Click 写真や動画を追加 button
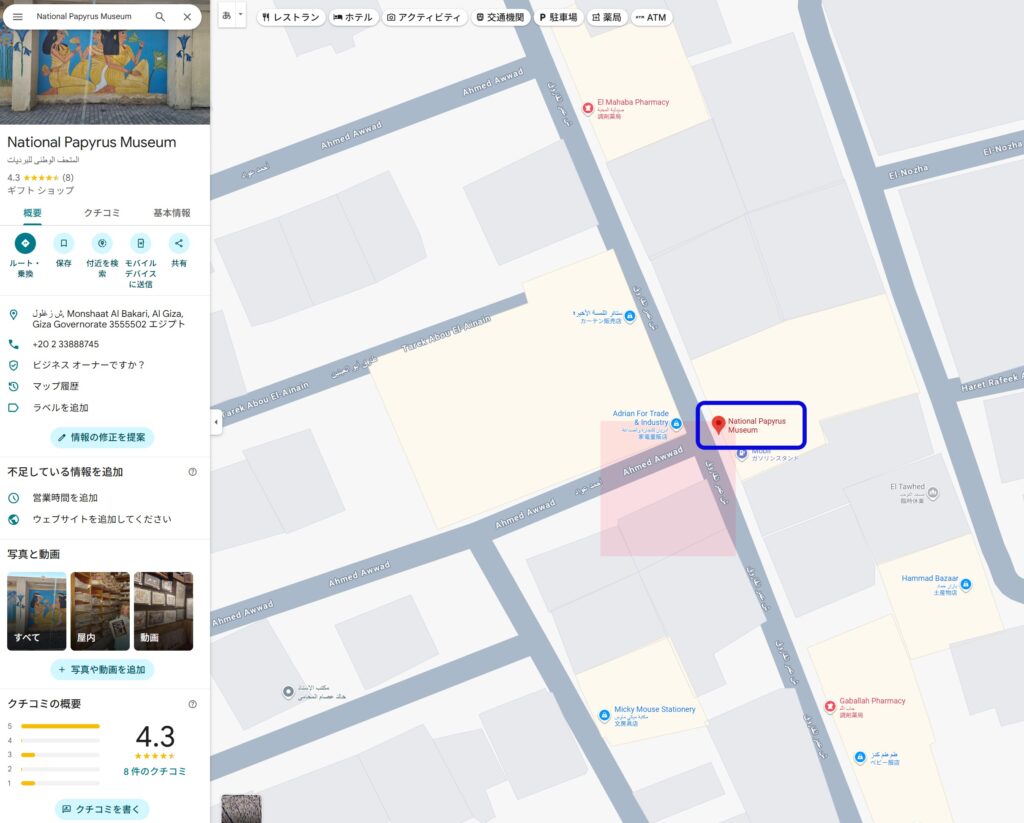Viewport: 1024px width, 823px height. (x=102, y=669)
